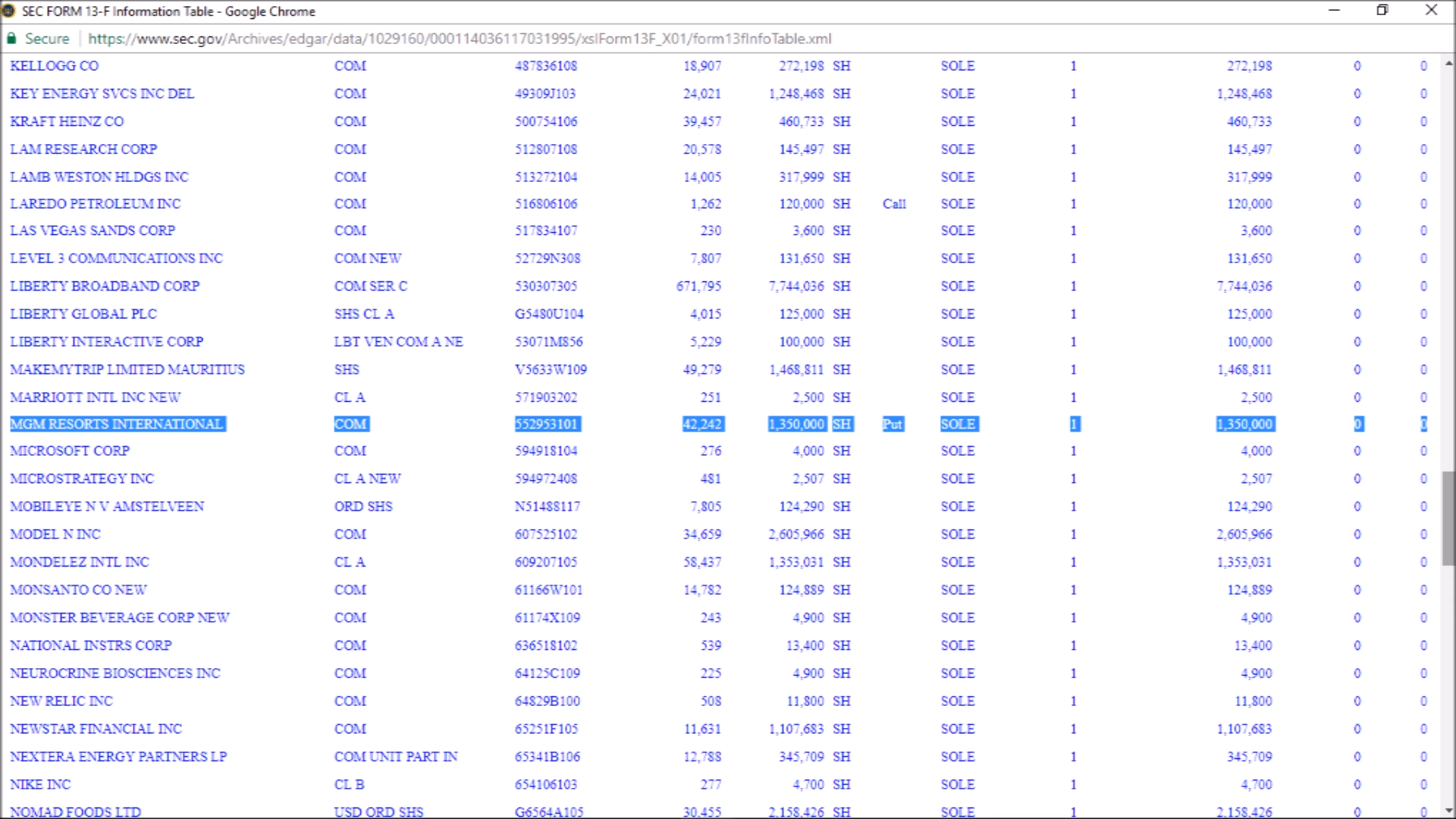The width and height of the screenshot is (1456, 819).
Task: Click the scrollbar down arrow
Action: [1448, 810]
